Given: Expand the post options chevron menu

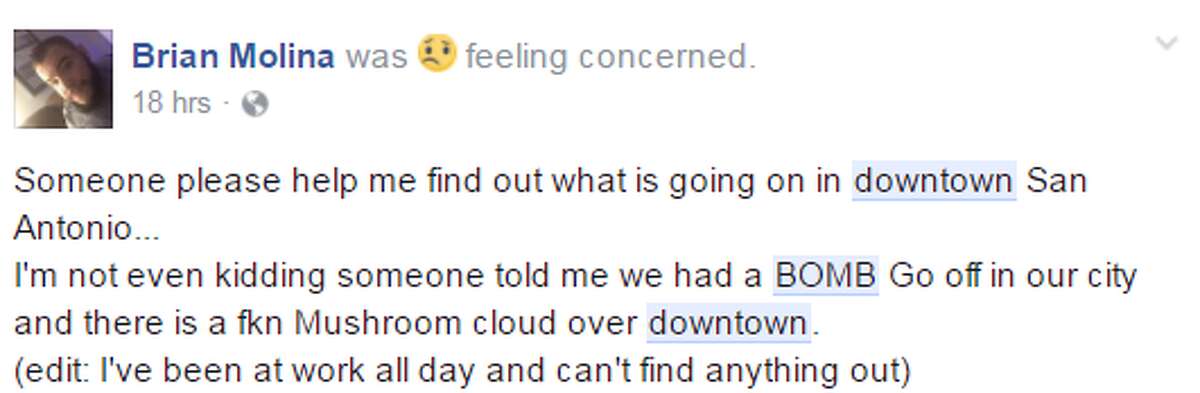Looking at the screenshot, I should coord(1167,42).
